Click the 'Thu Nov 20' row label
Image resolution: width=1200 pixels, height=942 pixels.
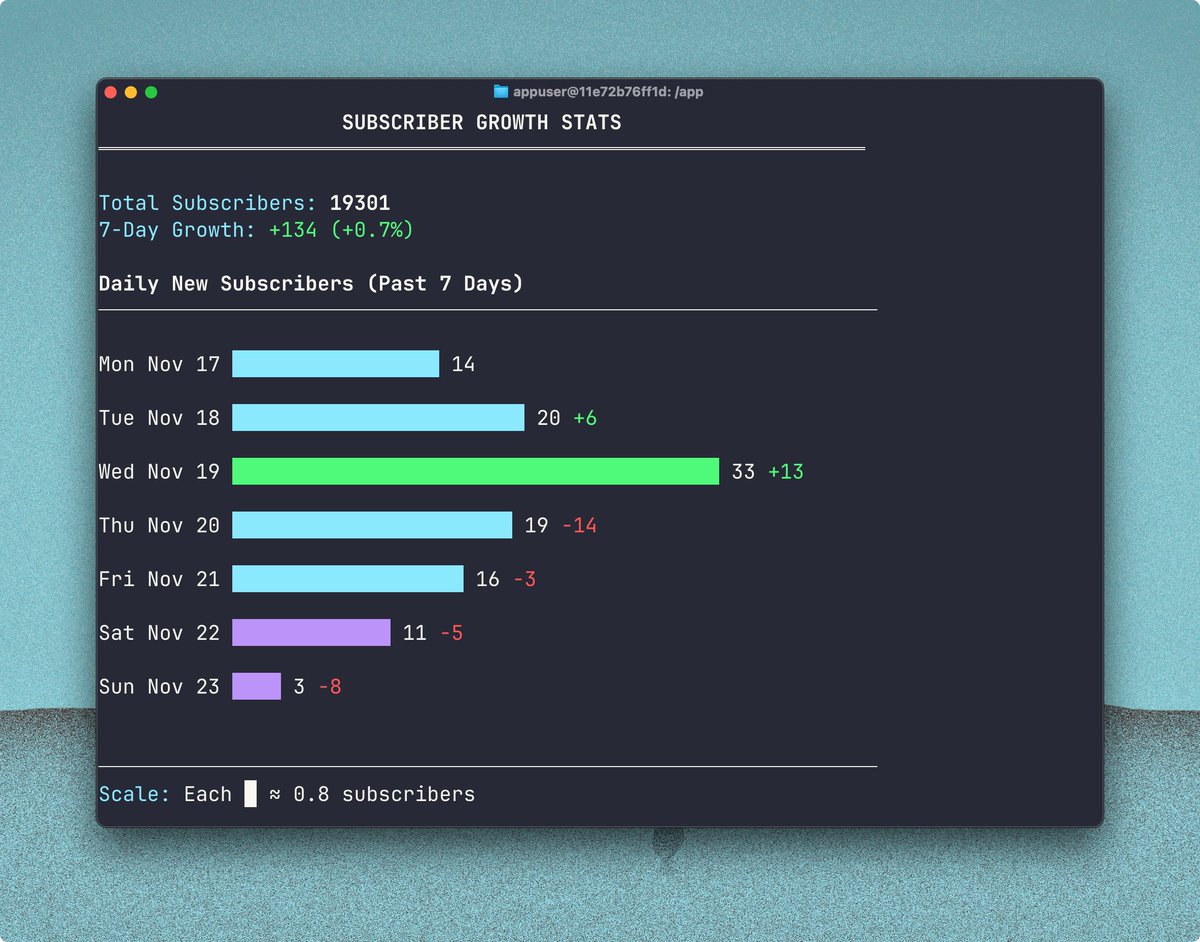coord(159,525)
